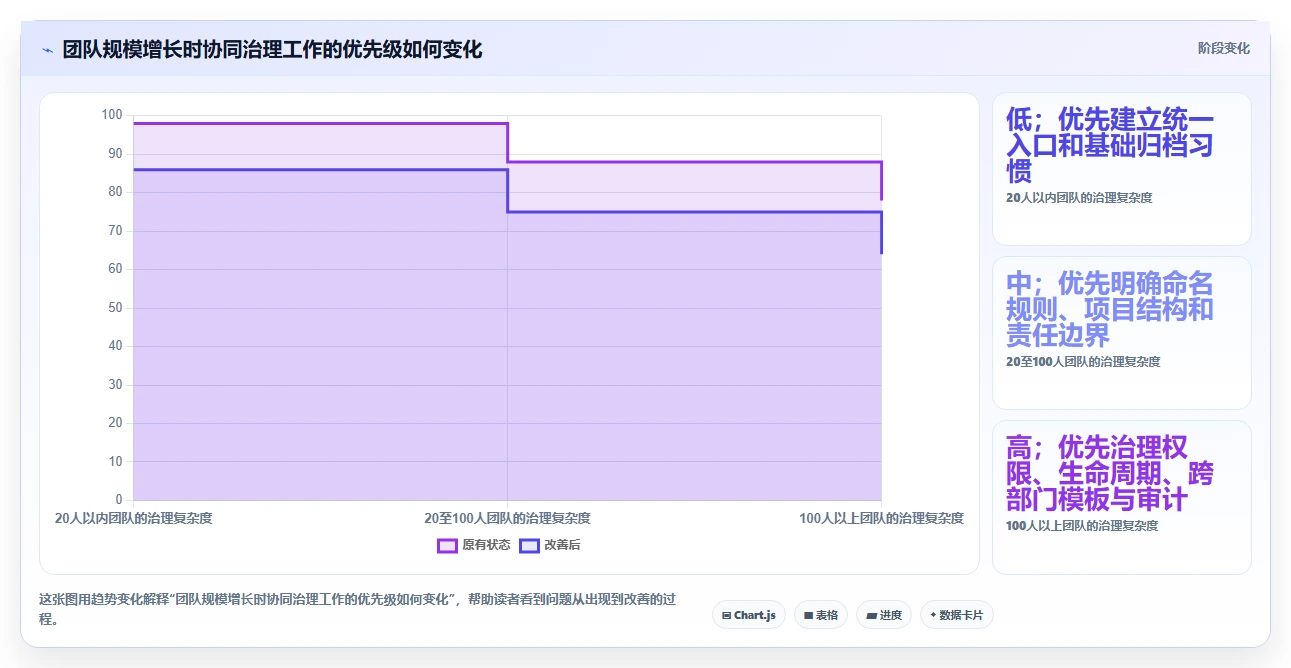Viewport: 1291px width, 668px height.
Task: Click the caption 20至100人团队的治理复杂度 in second card
Action: click(x=1083, y=362)
